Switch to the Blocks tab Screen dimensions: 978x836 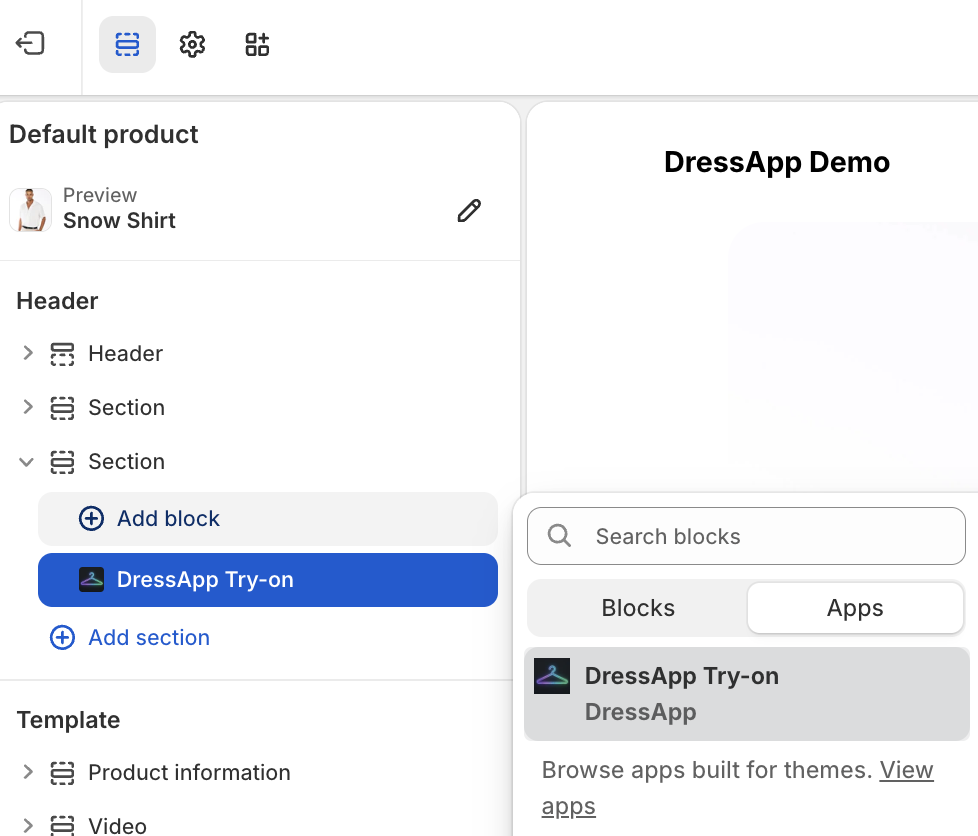pyautogui.click(x=638, y=608)
